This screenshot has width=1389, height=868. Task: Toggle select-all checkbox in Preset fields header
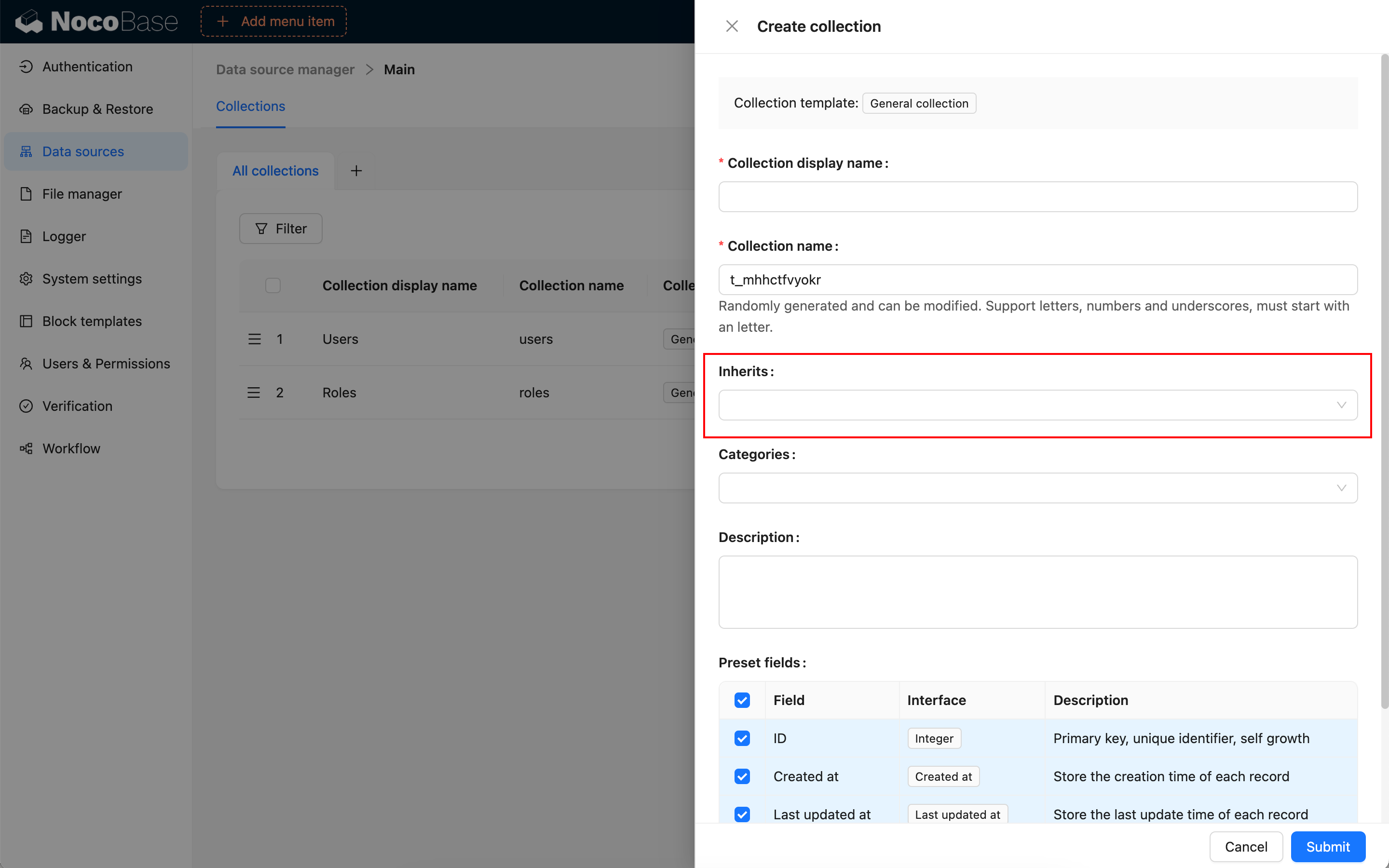click(742, 700)
